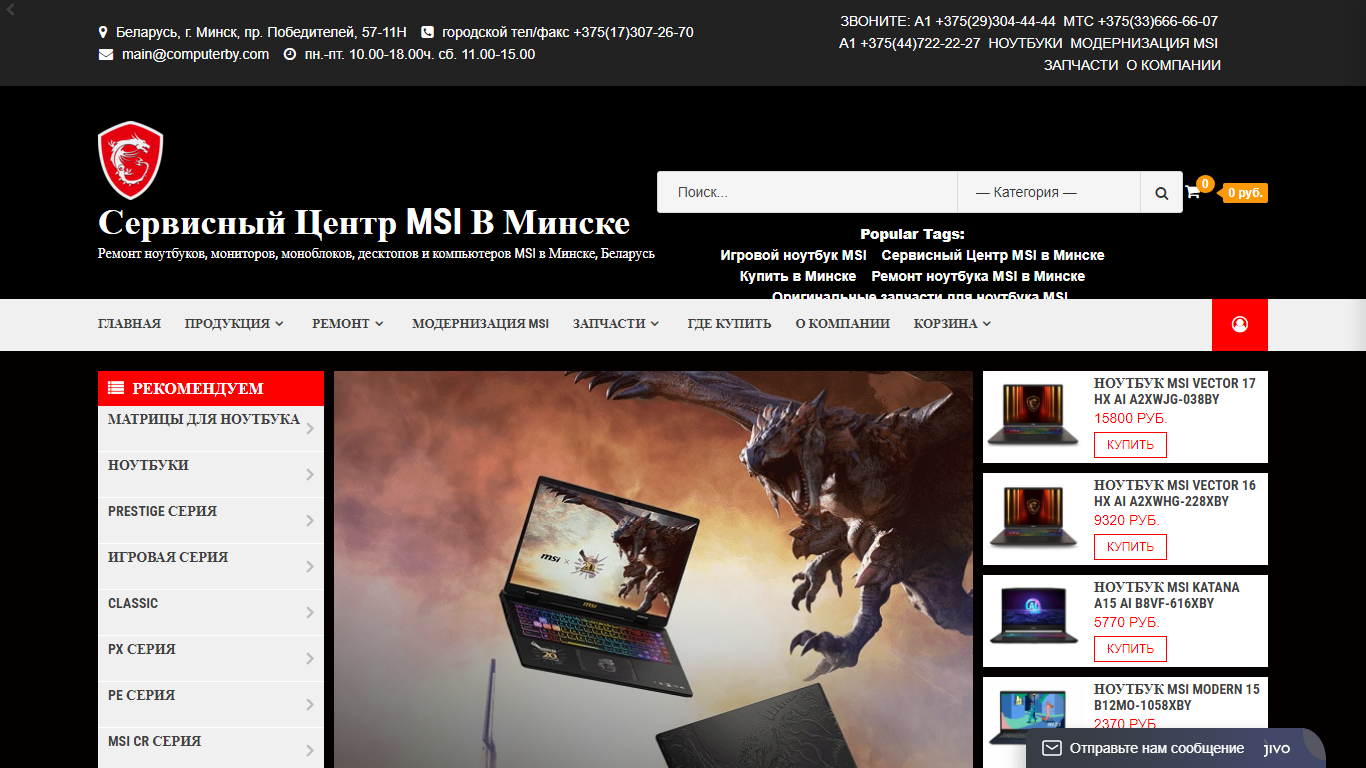The height and width of the screenshot is (768, 1366).
Task: Open the shopping cart icon
Action: (x=1192, y=192)
